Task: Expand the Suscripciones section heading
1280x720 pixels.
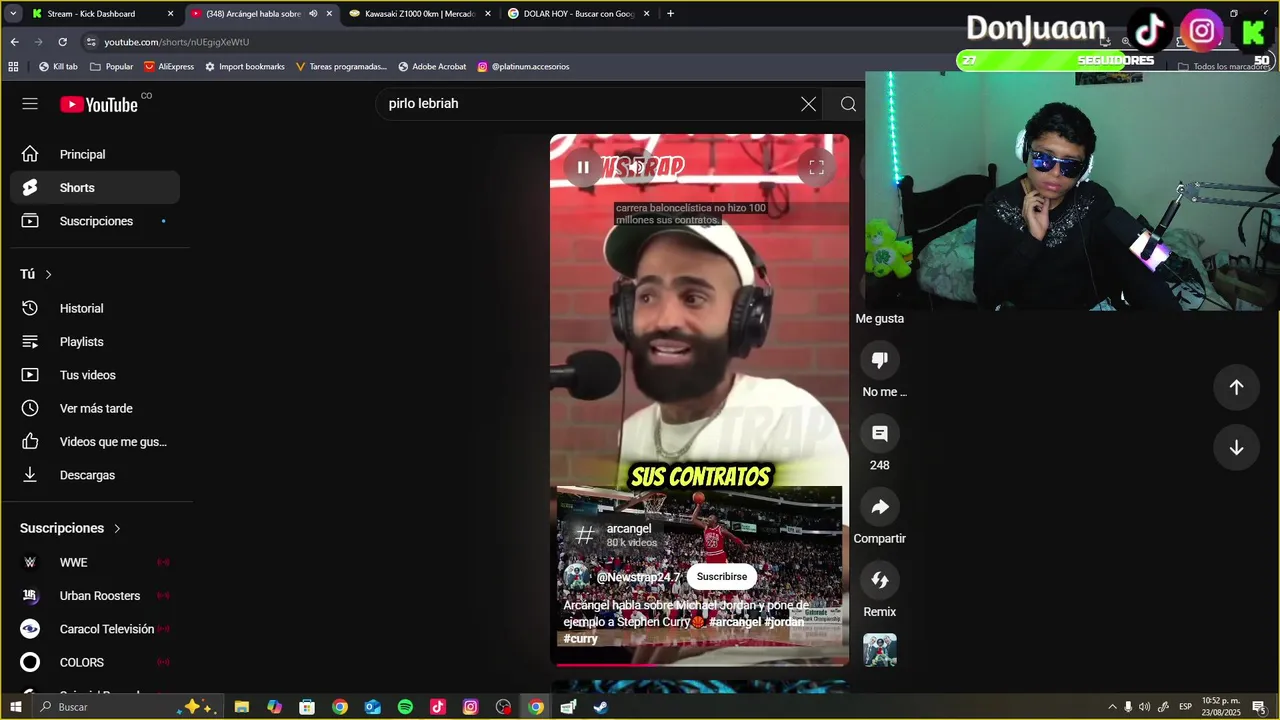Action: 70,528
